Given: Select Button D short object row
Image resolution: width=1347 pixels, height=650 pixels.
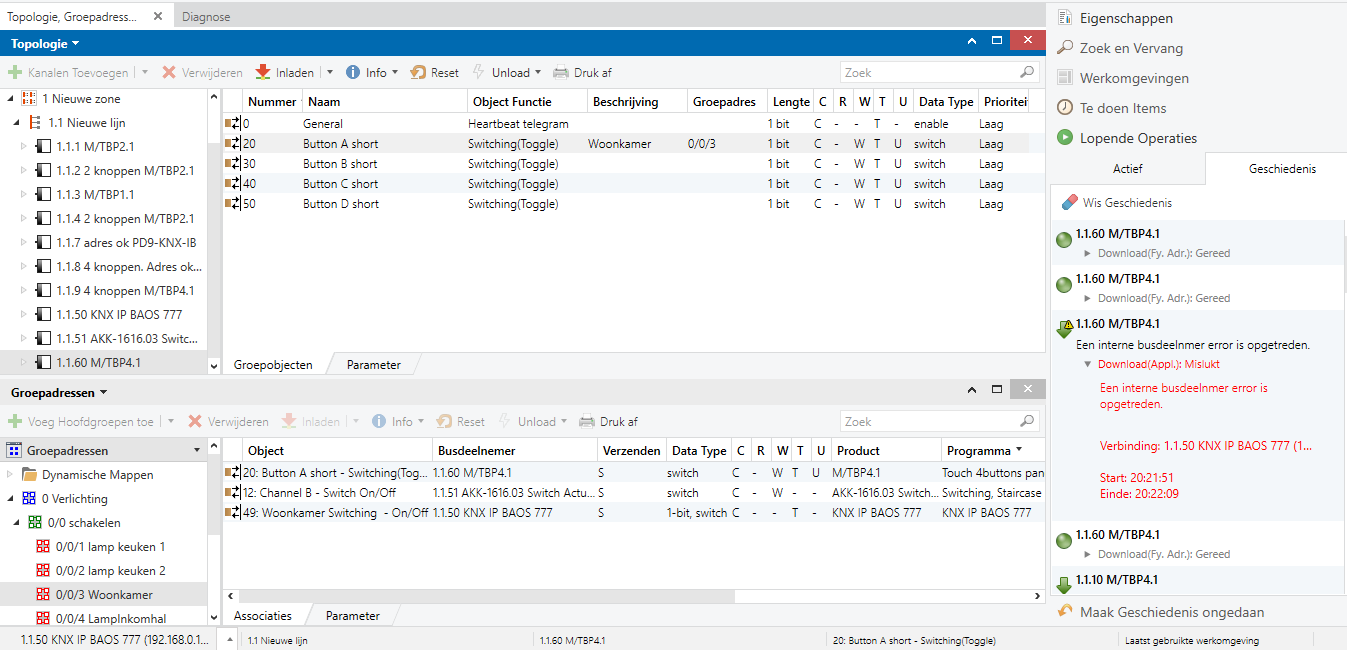Looking at the screenshot, I should tap(633, 204).
